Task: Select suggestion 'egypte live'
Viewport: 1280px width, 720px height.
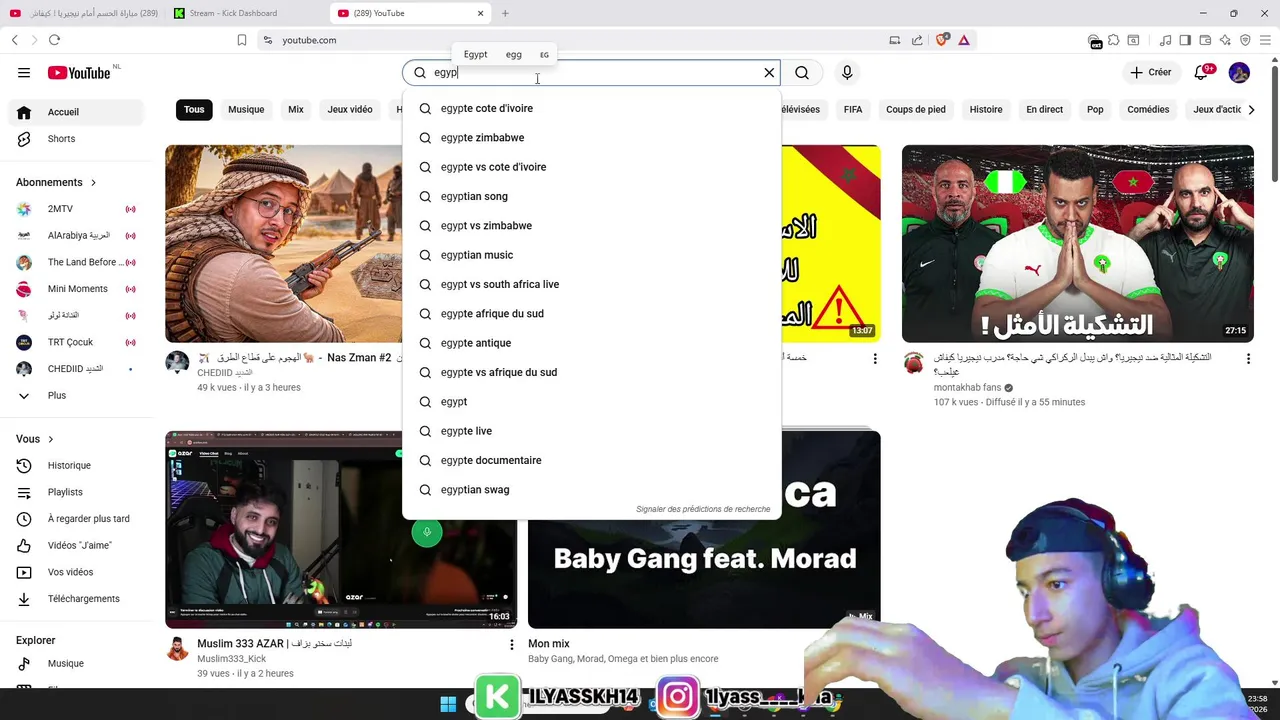Action: click(591, 431)
